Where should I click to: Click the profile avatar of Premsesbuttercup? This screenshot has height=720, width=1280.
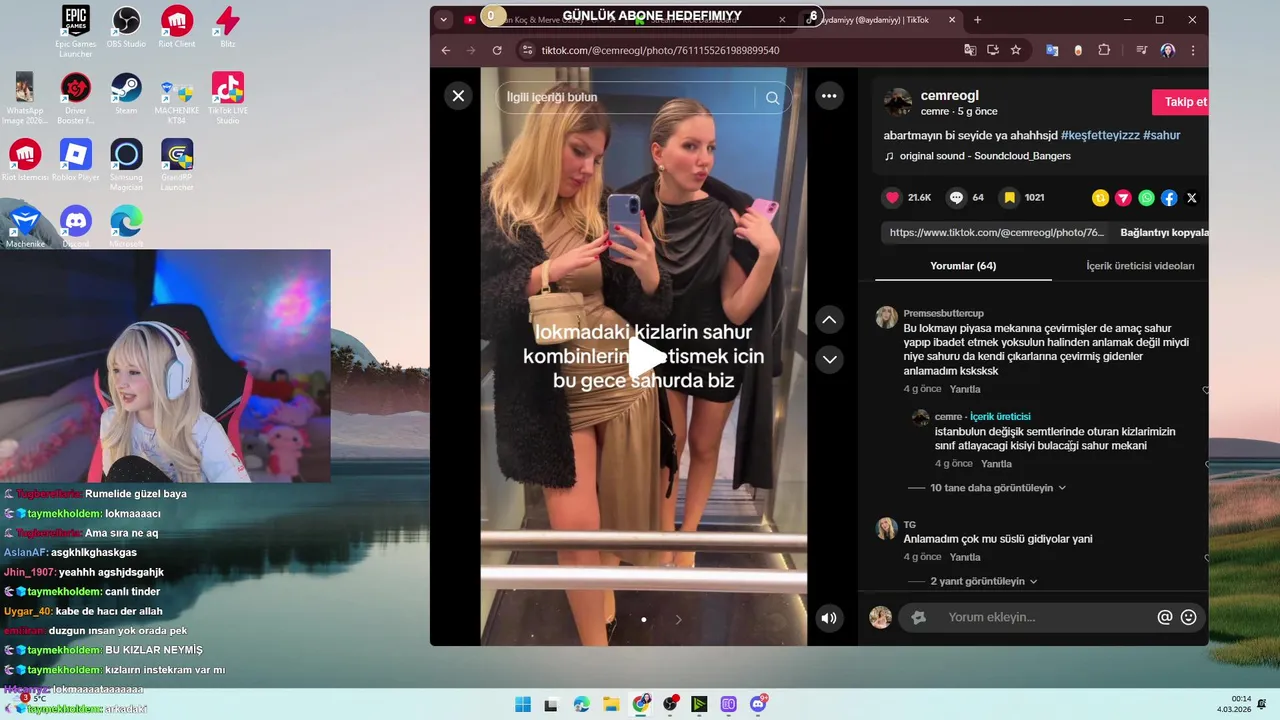click(886, 317)
